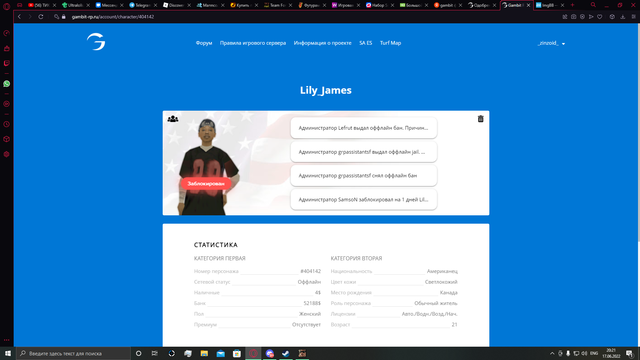Open log entry about Lefrut offline ban
This screenshot has width=640, height=360.
[x=364, y=128]
